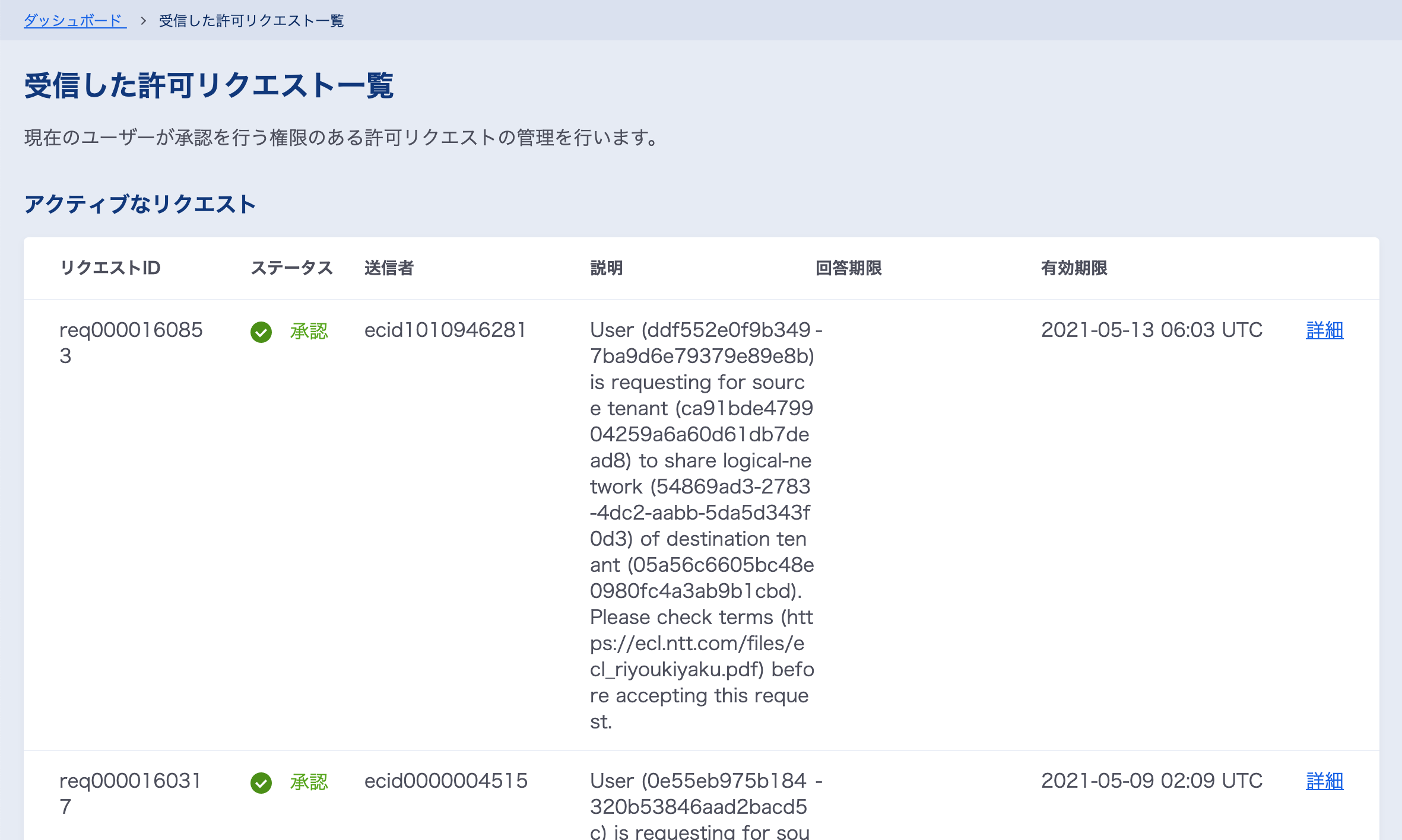
Task: Click the 回答期限 column header
Action: 848,268
